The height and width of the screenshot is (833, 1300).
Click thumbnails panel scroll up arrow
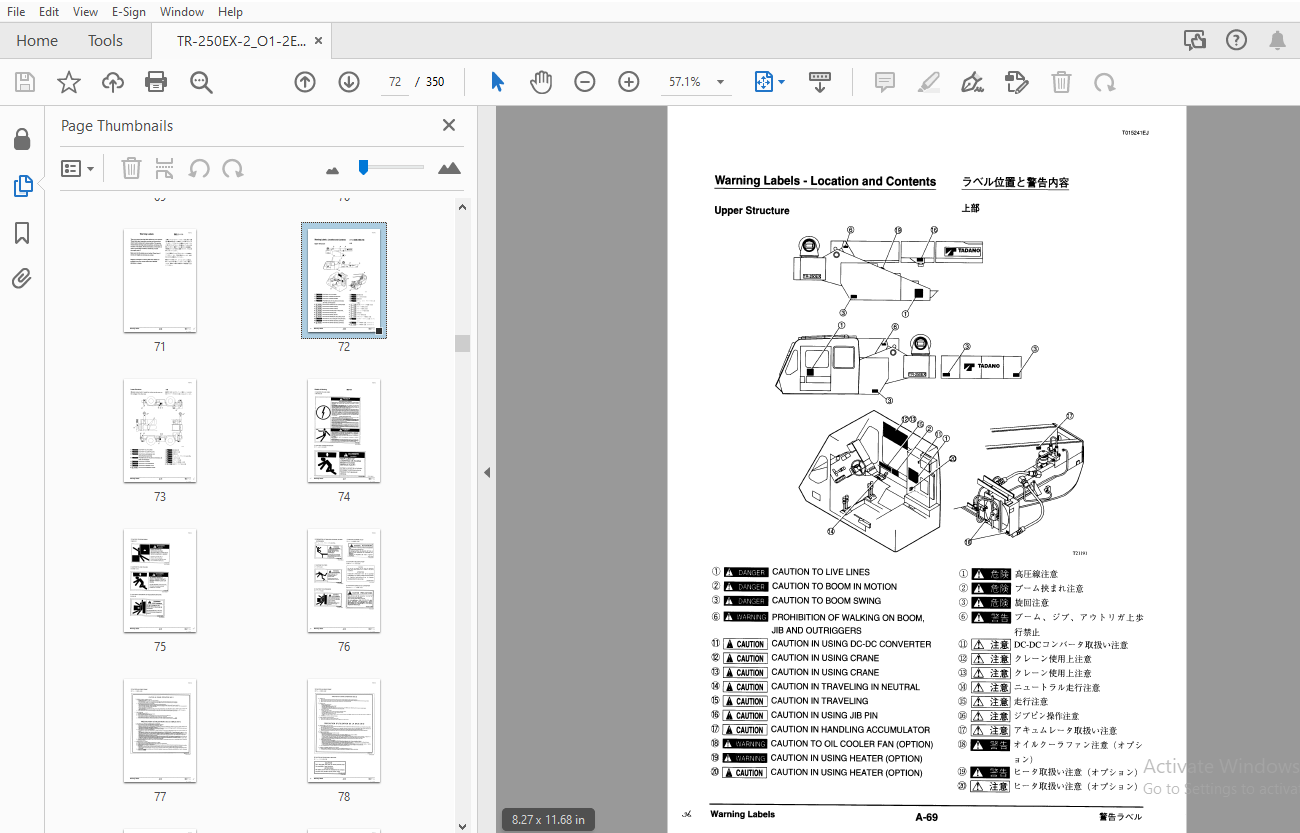point(462,207)
